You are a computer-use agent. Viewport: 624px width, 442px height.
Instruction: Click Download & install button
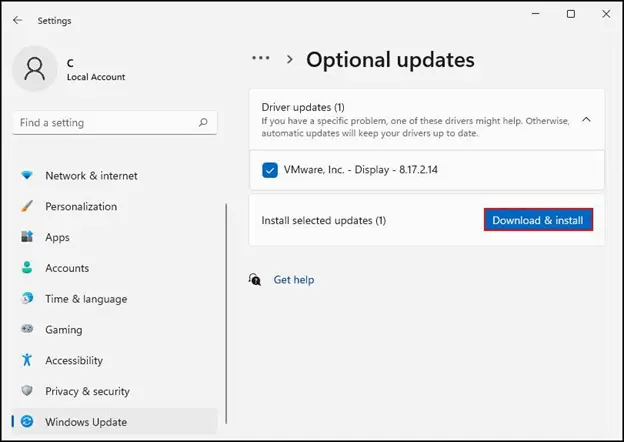coord(538,220)
